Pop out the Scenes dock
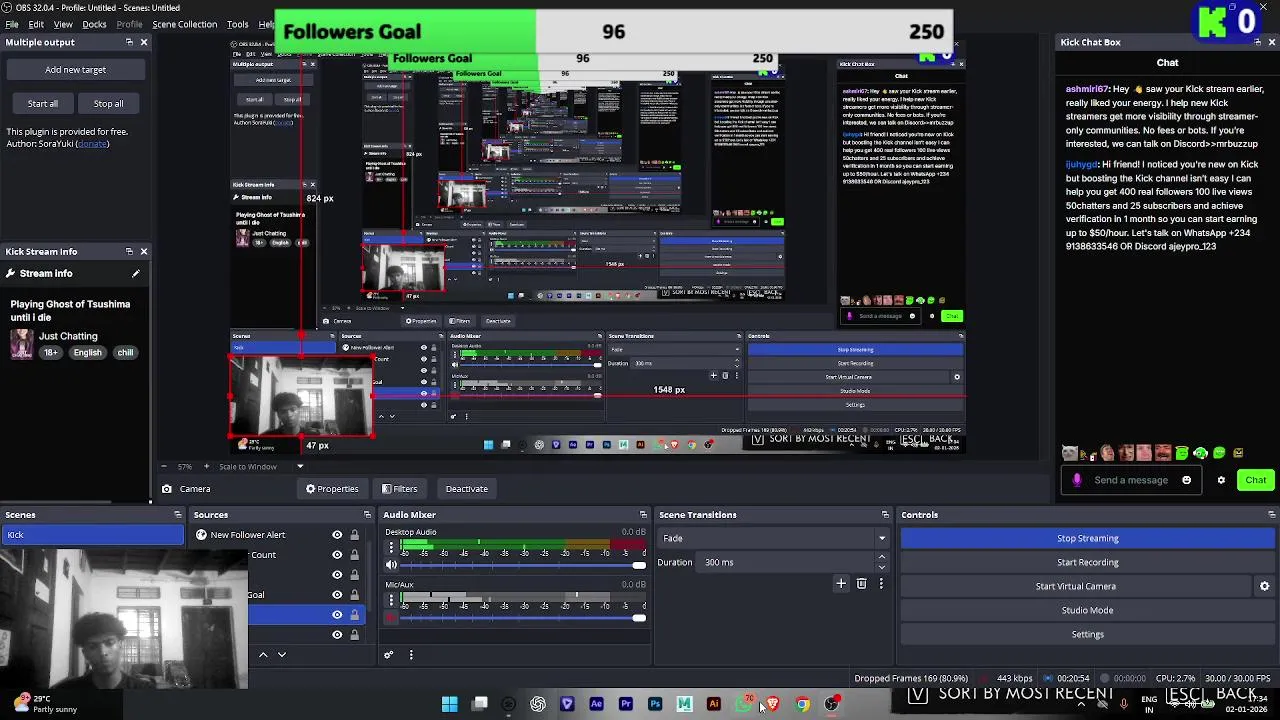The image size is (1280, 720). tap(178, 515)
